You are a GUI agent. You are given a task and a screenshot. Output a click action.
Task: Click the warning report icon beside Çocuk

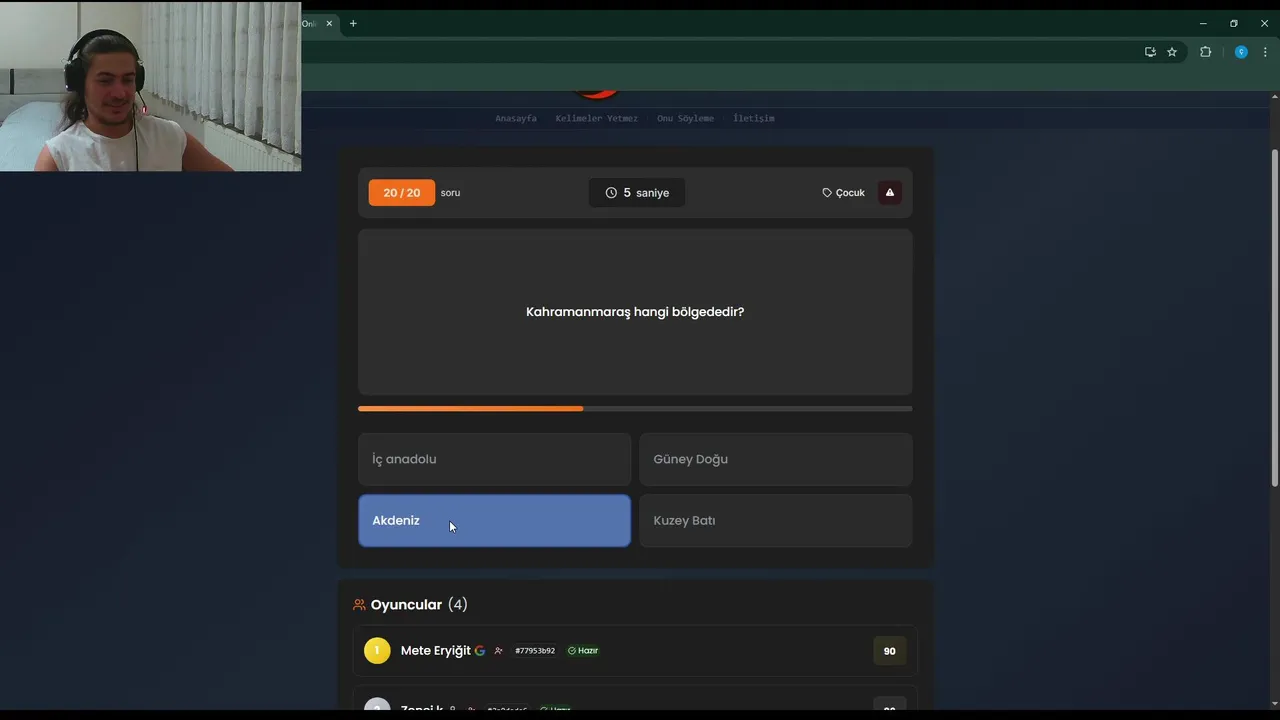[x=889, y=193]
